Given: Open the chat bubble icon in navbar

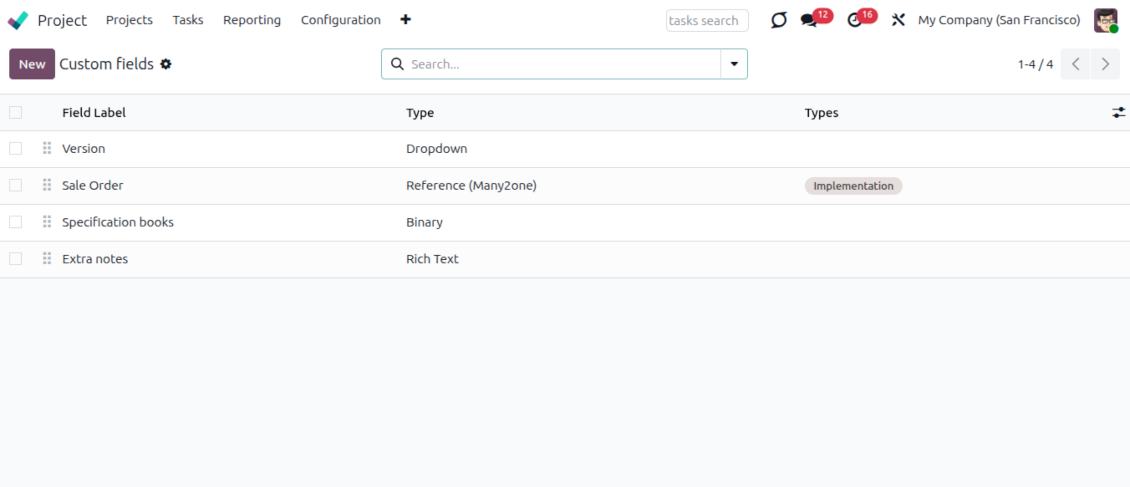Looking at the screenshot, I should click(x=778, y=20).
